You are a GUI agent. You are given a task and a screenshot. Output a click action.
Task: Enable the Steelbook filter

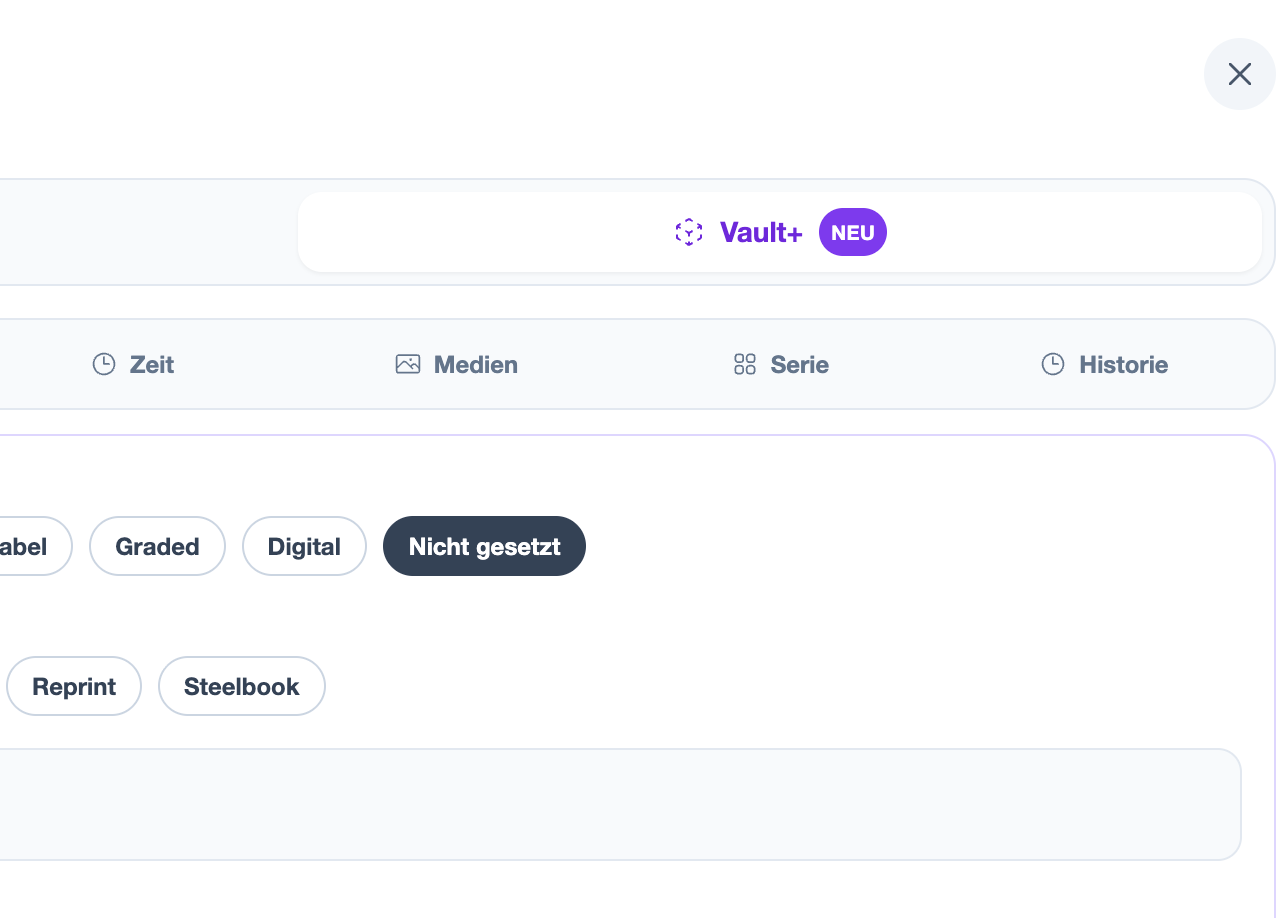[x=241, y=686]
